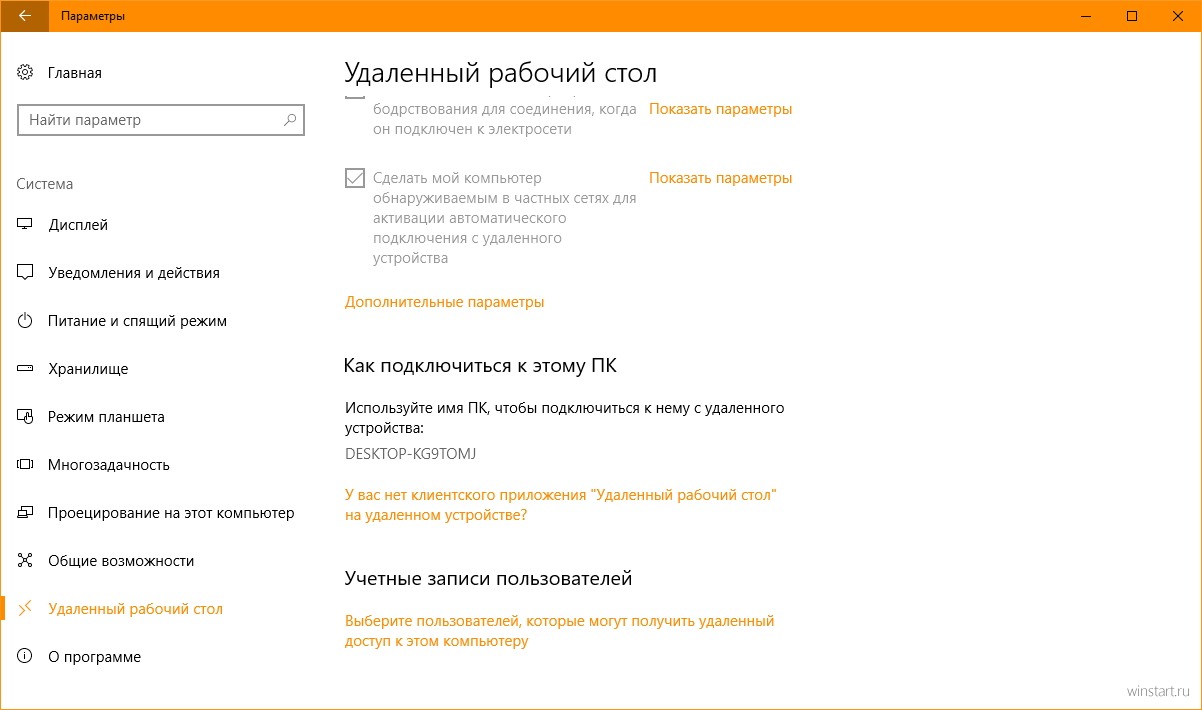Click the Хранилище drive icon

pyautogui.click(x=26, y=369)
